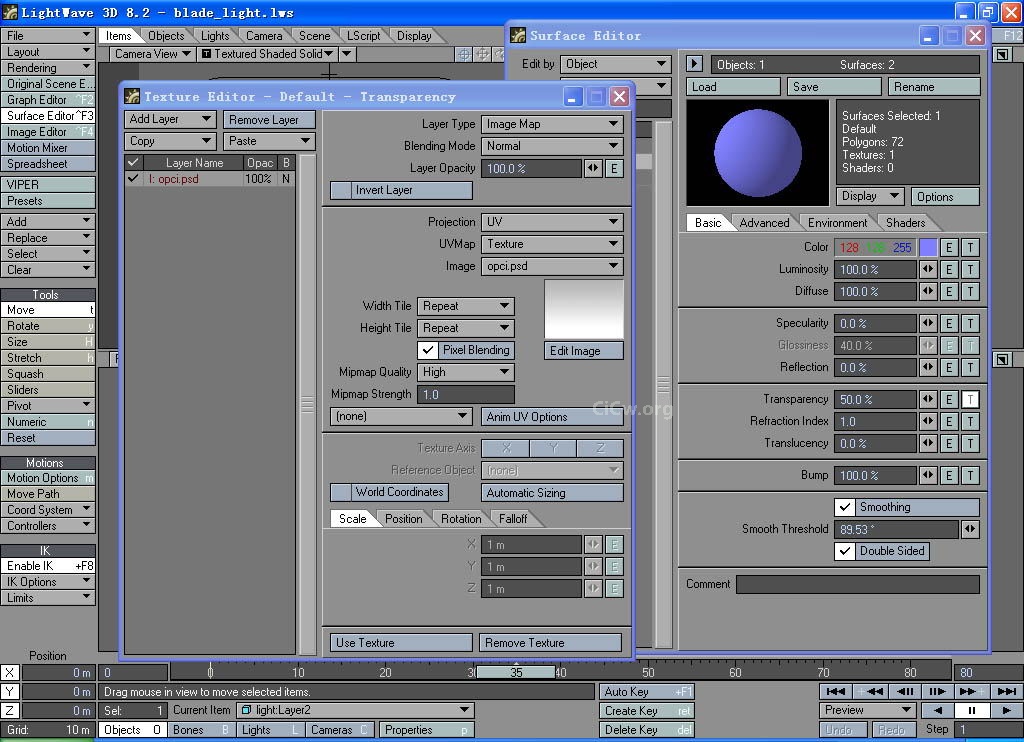
Task: Switch to the Advanced tab
Action: [x=764, y=223]
